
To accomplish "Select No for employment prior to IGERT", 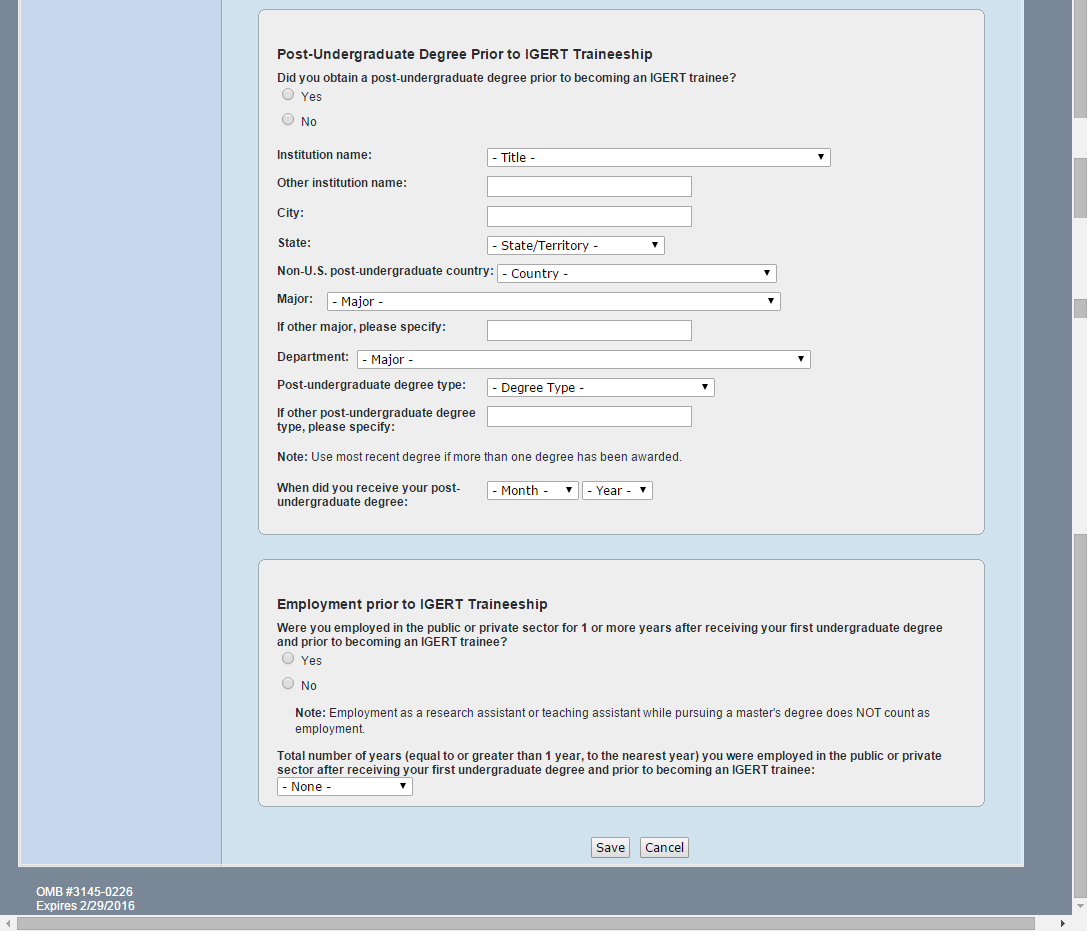I will tap(288, 684).
